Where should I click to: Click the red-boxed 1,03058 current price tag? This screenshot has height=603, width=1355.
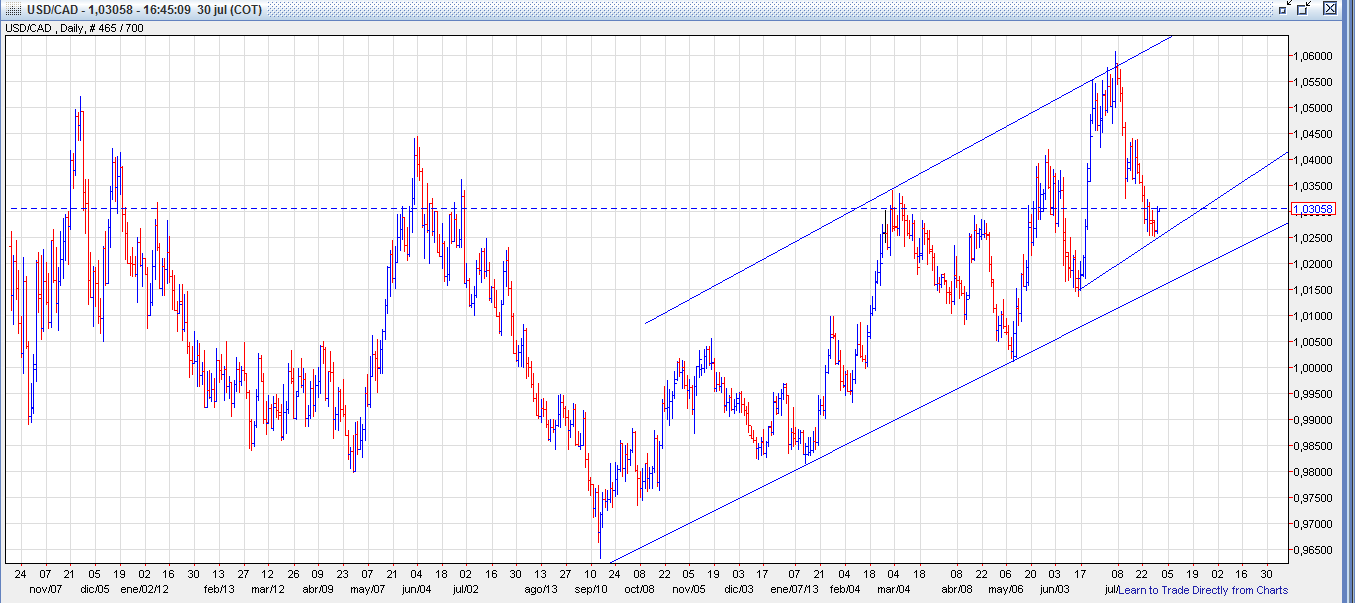(1312, 209)
